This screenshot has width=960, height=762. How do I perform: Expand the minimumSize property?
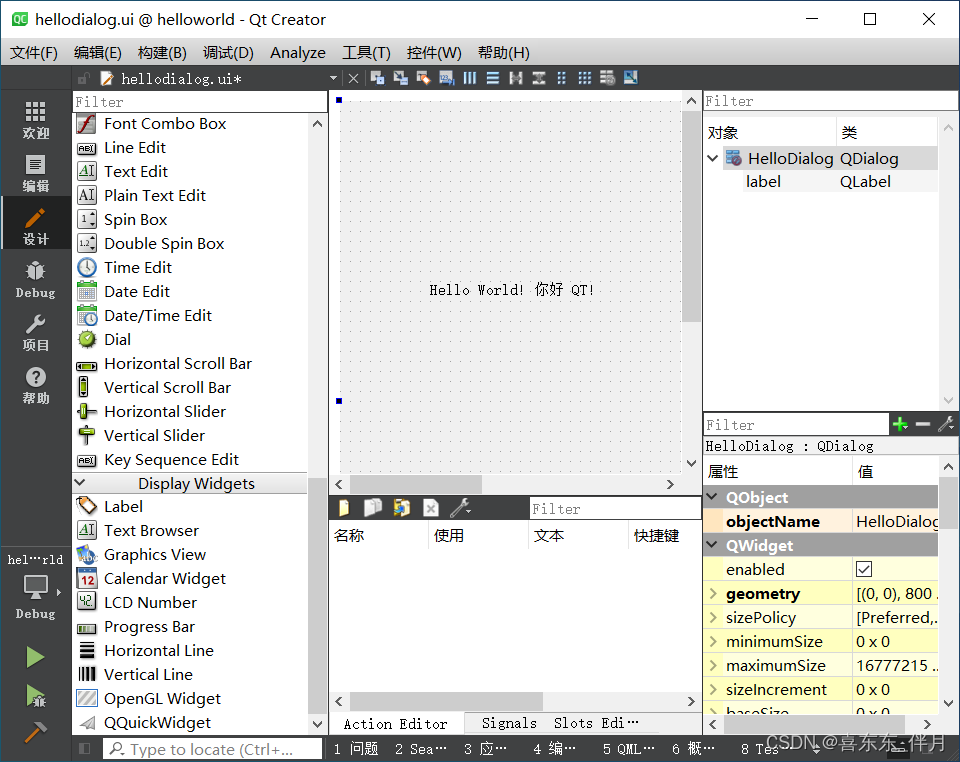pyautogui.click(x=713, y=641)
